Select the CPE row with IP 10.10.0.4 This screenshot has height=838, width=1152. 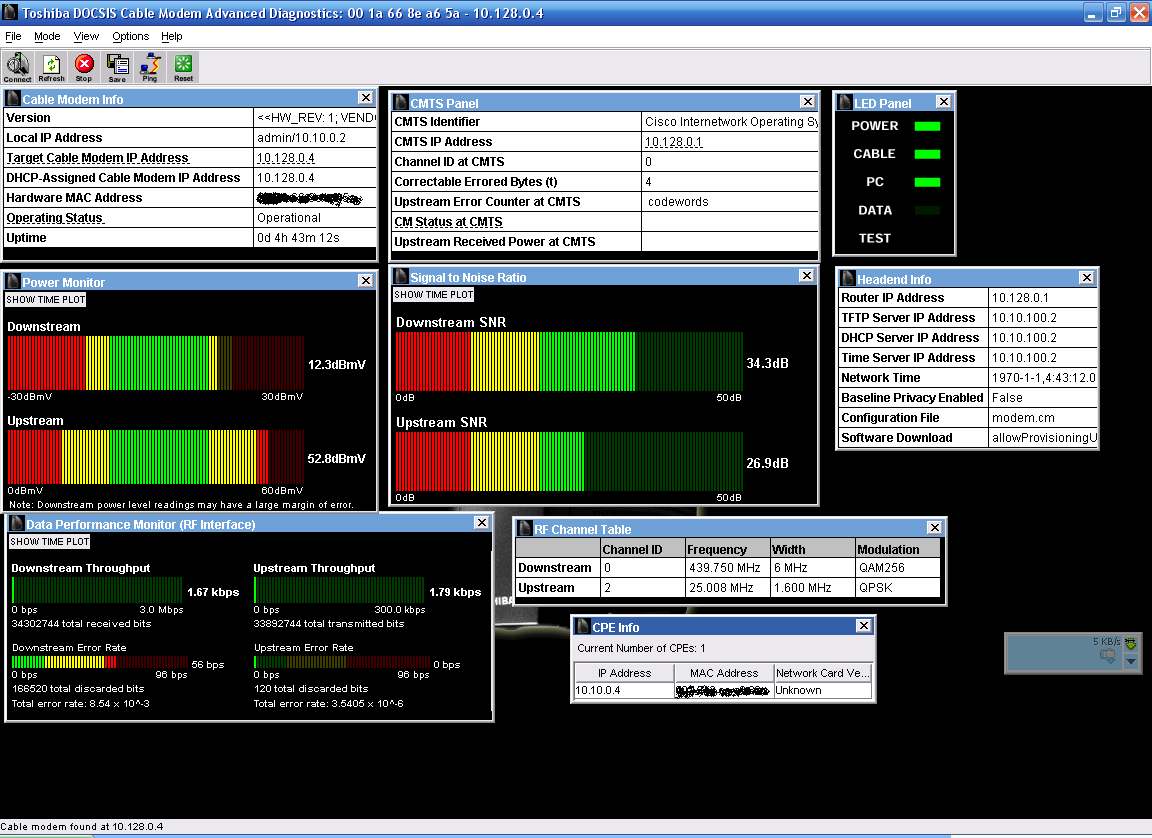722,690
